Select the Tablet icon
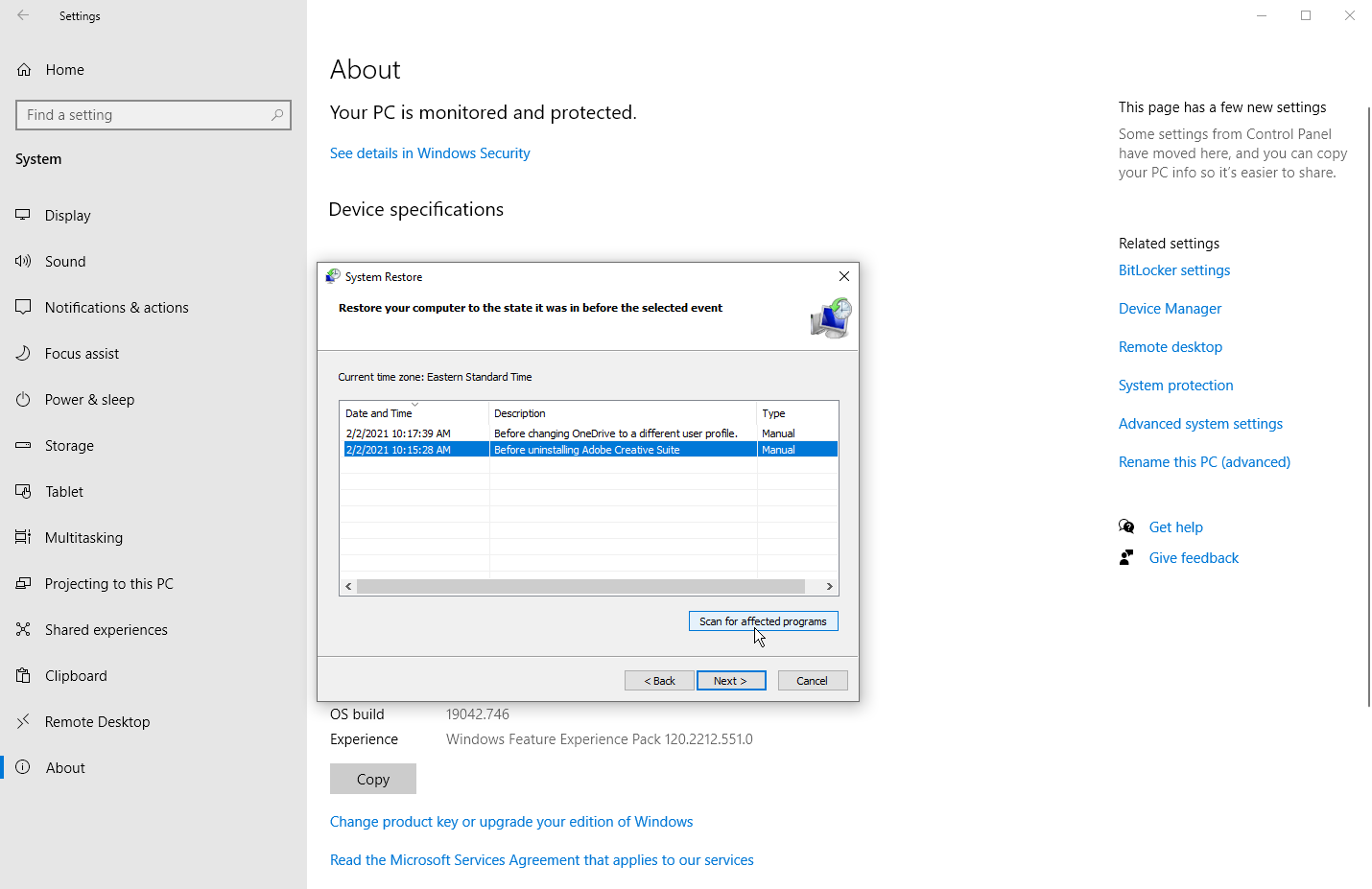The height and width of the screenshot is (889, 1372). click(x=23, y=491)
